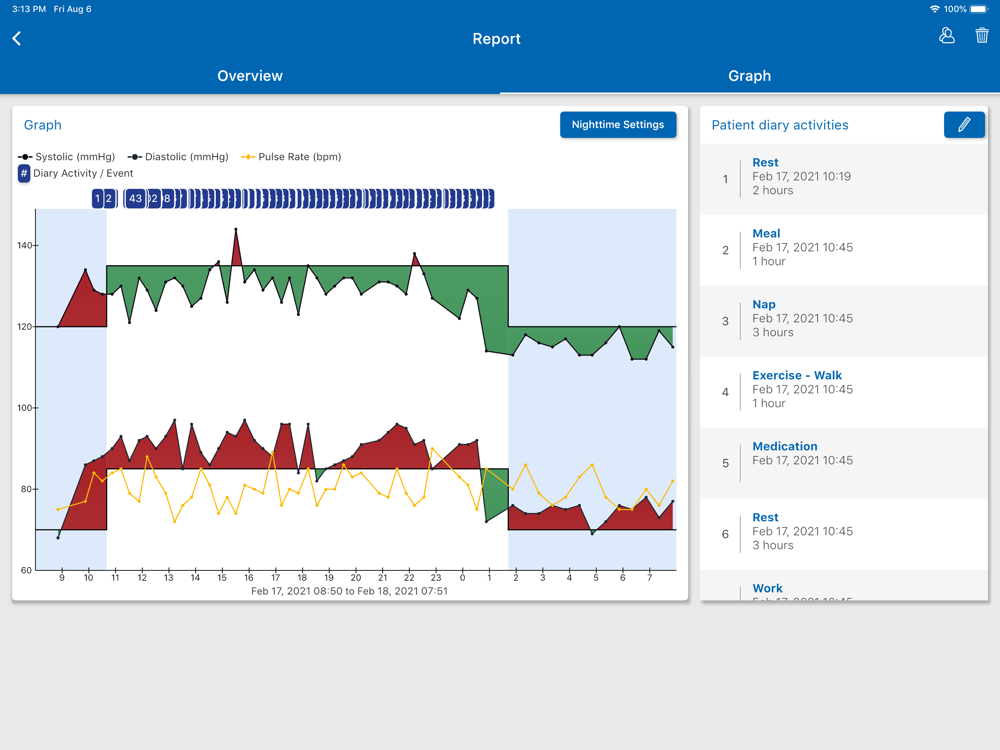The width and height of the screenshot is (1000, 750).
Task: Edit diary activities with pencil icon
Action: click(964, 124)
